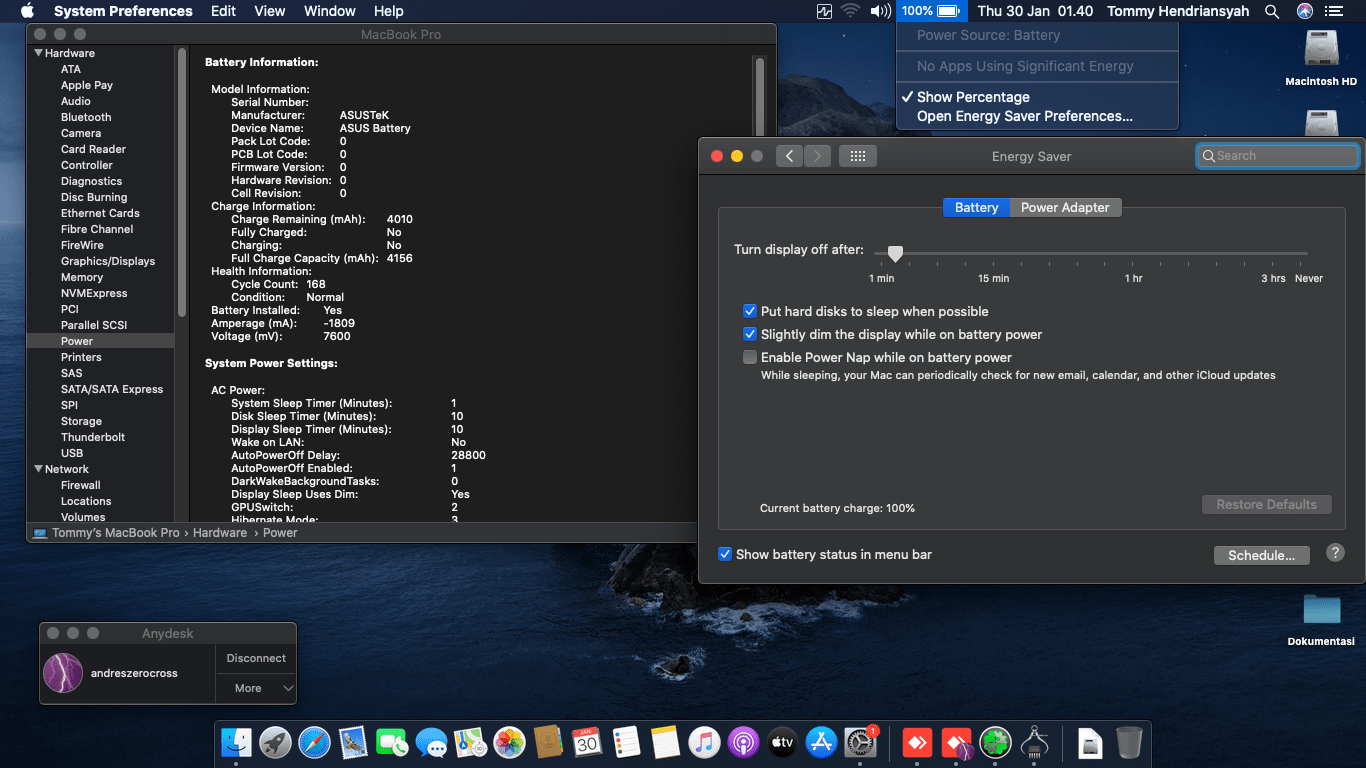Open Maps from the Dock
The width and height of the screenshot is (1366, 768).
click(470, 742)
